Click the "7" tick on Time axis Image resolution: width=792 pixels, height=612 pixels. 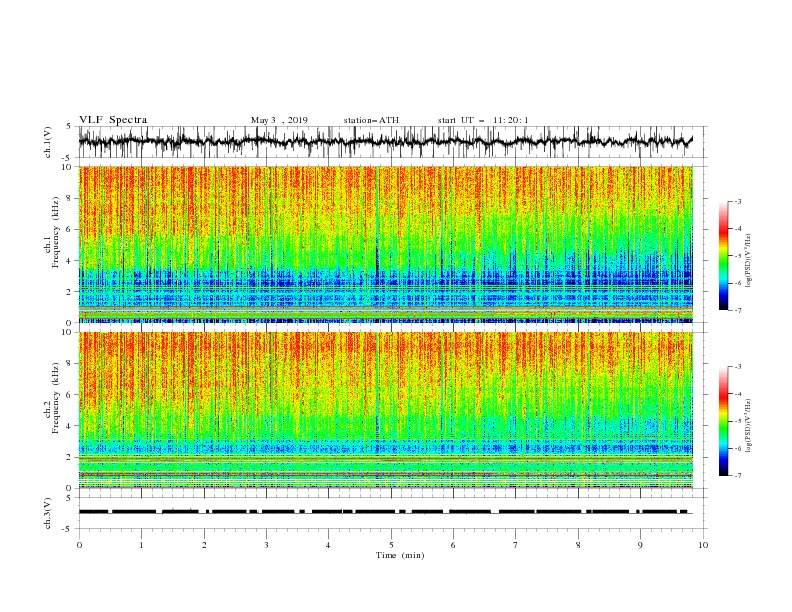pos(516,545)
